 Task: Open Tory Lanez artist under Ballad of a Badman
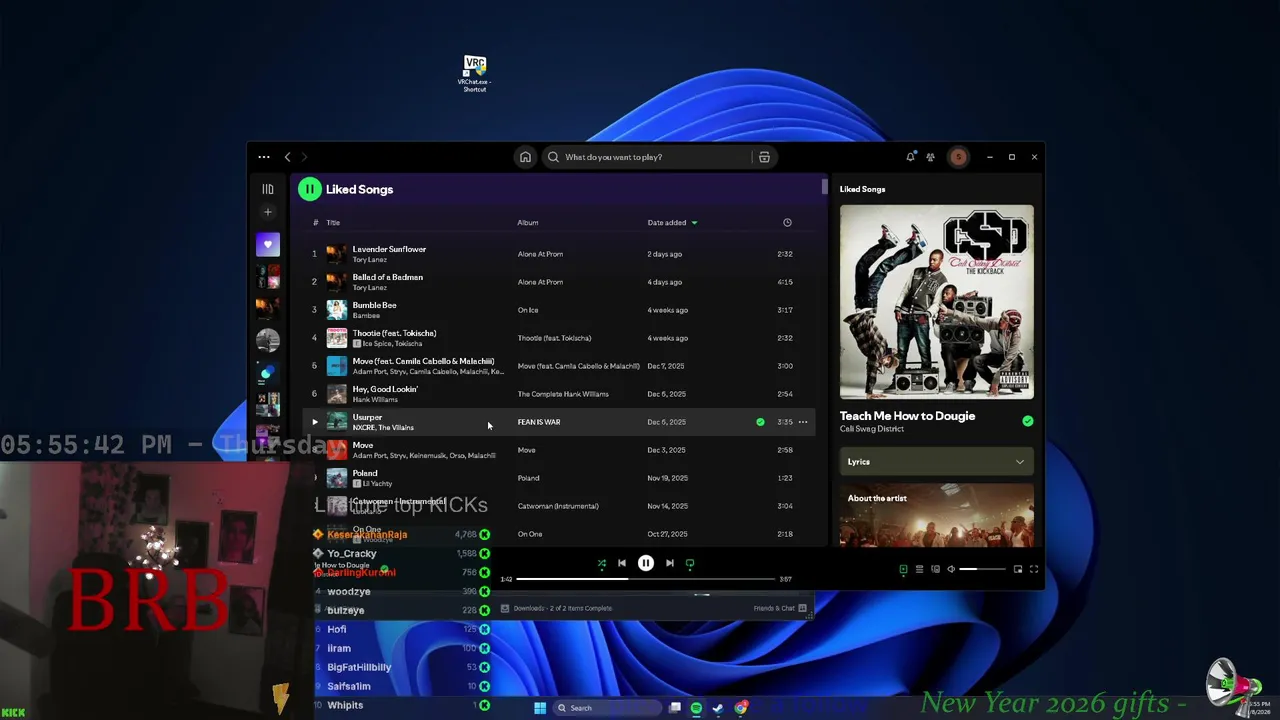[370, 288]
